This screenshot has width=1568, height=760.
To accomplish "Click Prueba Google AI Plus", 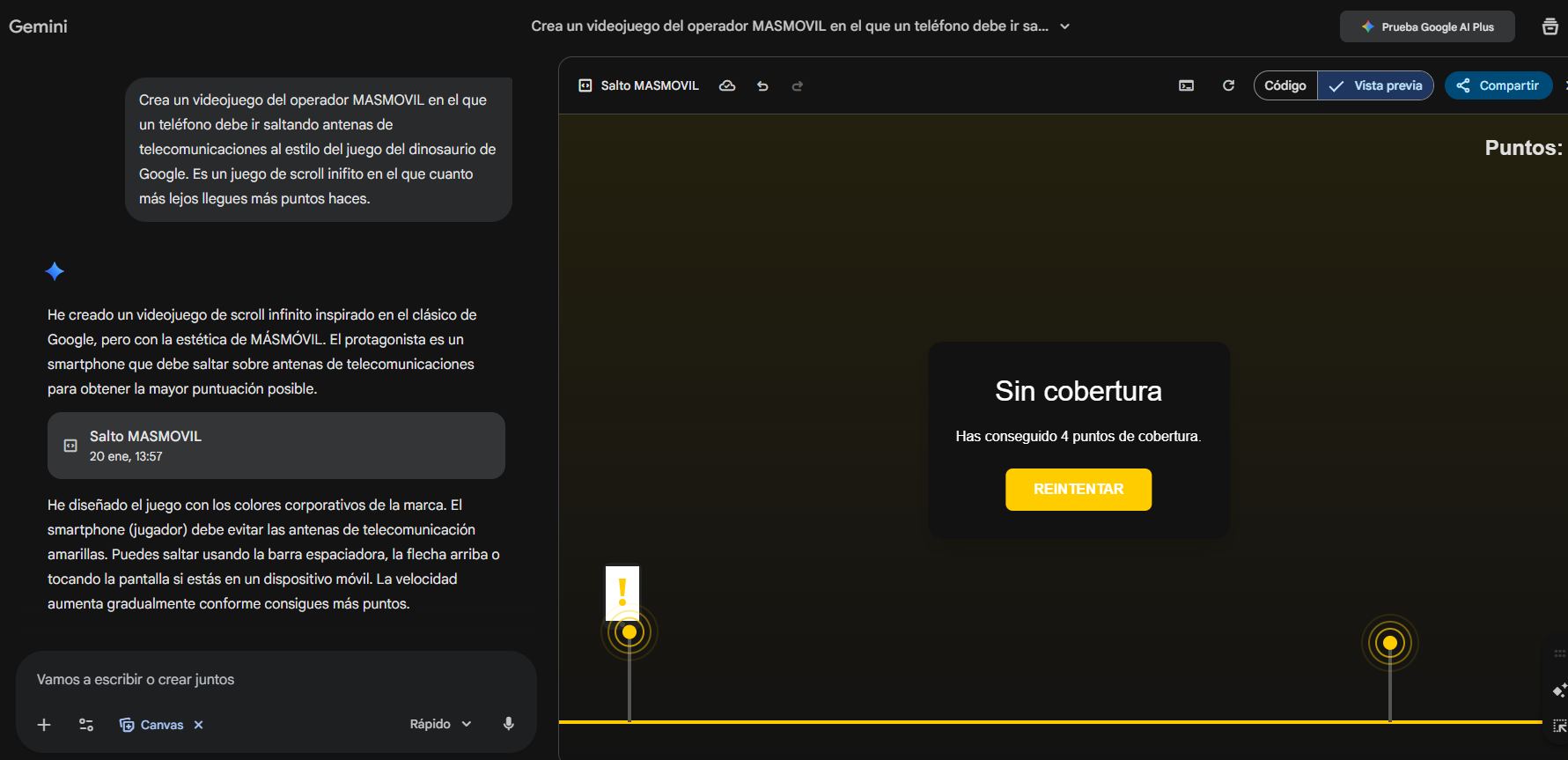I will point(1426,26).
